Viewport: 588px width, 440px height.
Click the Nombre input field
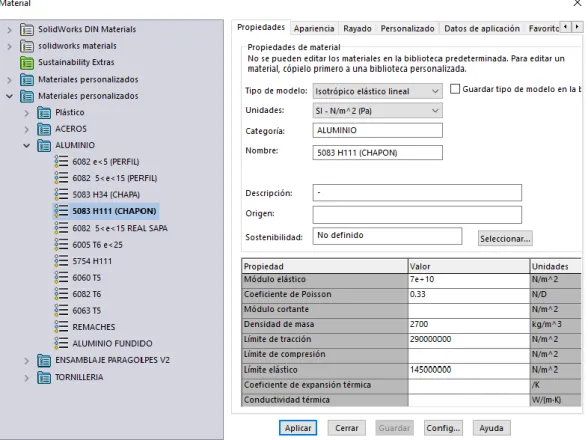377,152
